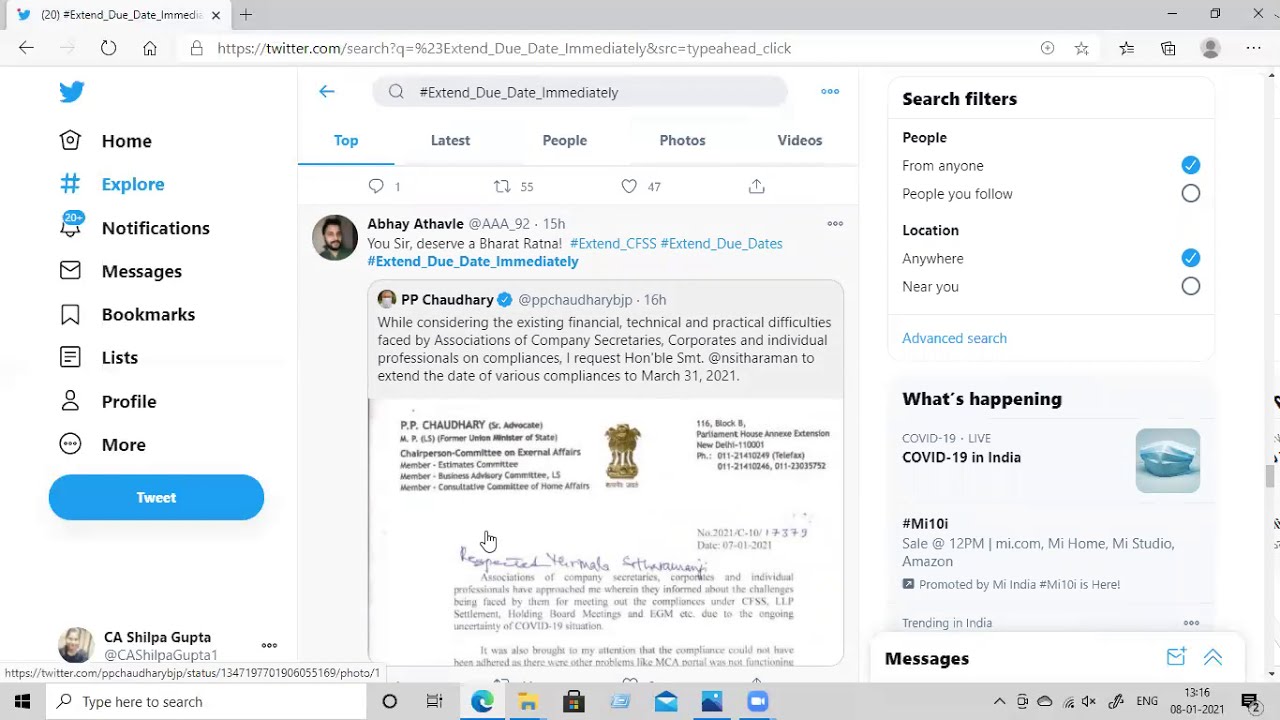This screenshot has width=1280, height=720.
Task: Click the COVID-19 mask thumbnail
Action: (x=1167, y=460)
